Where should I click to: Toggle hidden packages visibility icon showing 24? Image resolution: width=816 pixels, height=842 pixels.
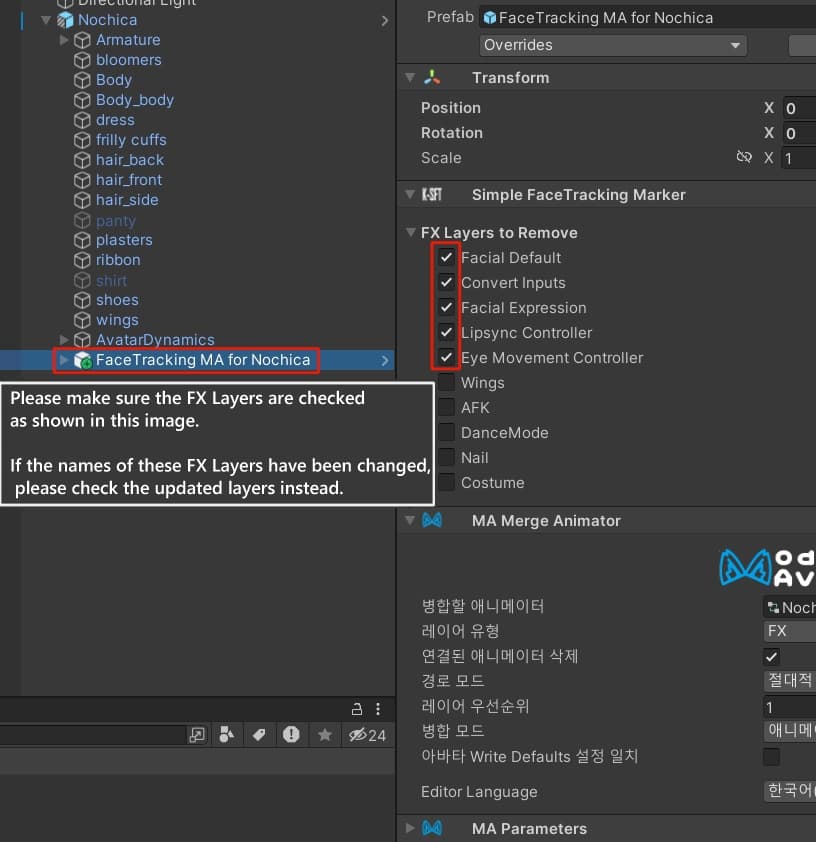367,735
